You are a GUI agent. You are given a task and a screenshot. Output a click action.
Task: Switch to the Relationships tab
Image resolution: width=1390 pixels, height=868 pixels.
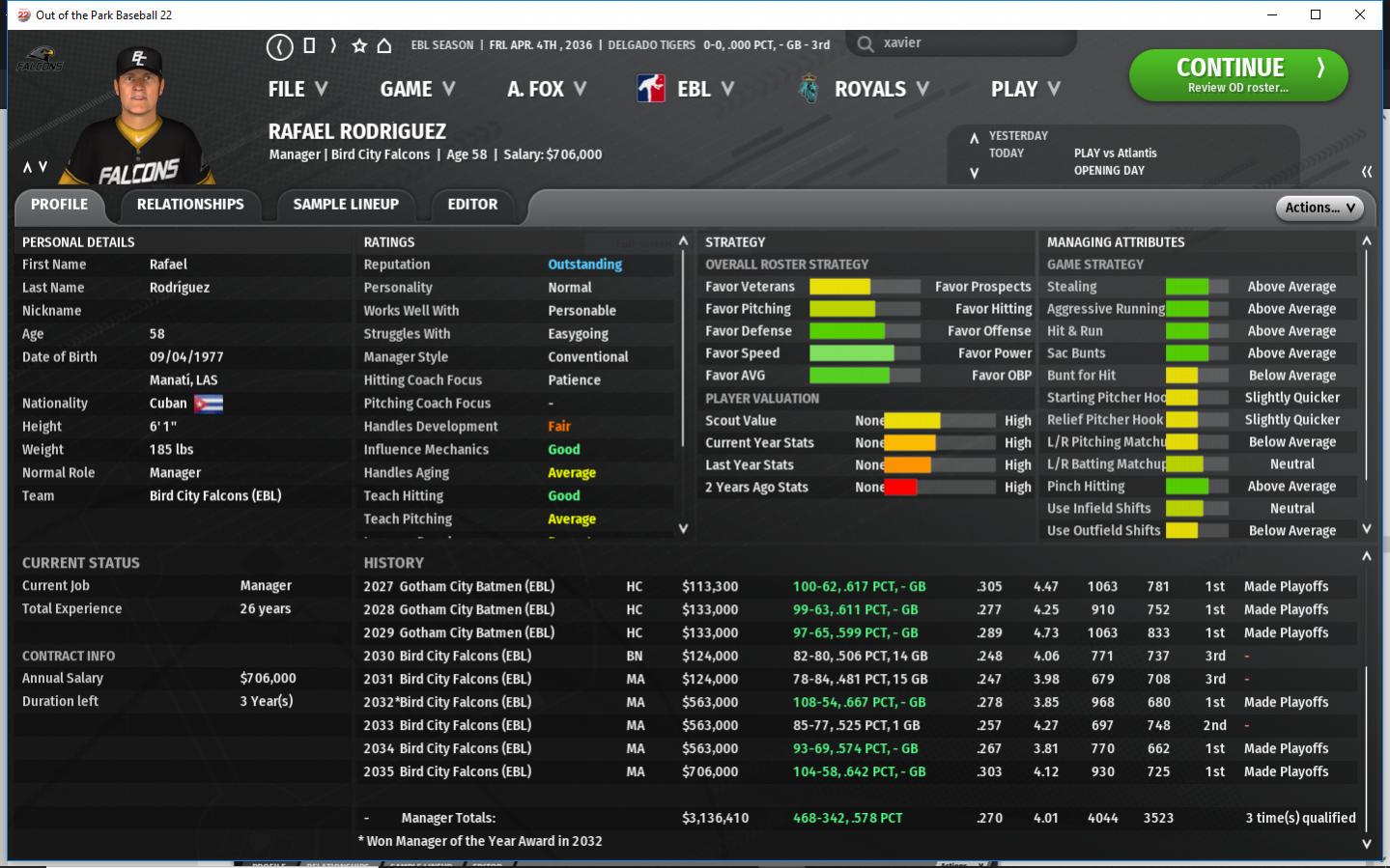click(x=190, y=205)
